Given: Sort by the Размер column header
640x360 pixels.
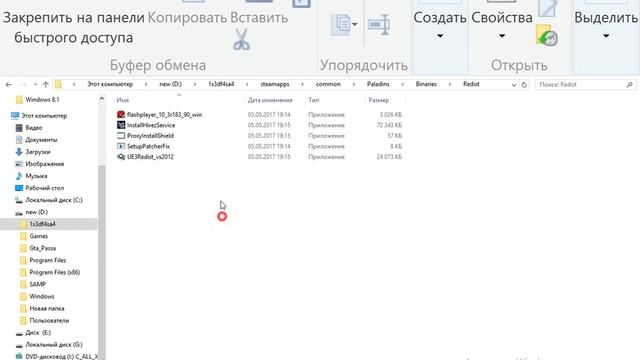Looking at the screenshot, I should click(x=379, y=100).
